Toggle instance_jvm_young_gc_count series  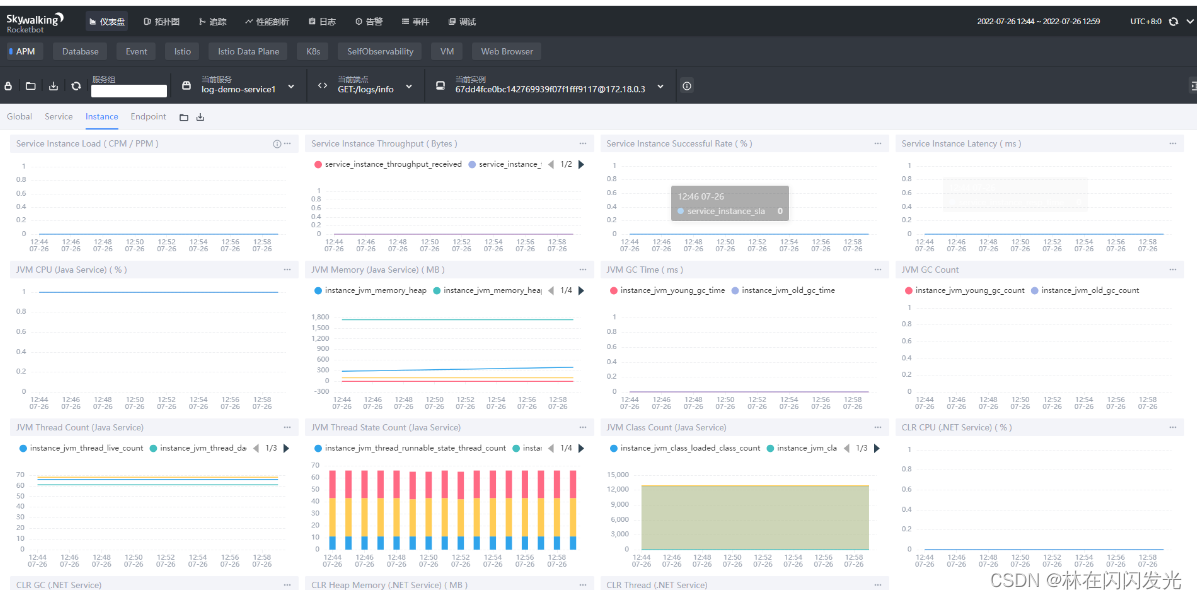click(x=964, y=290)
